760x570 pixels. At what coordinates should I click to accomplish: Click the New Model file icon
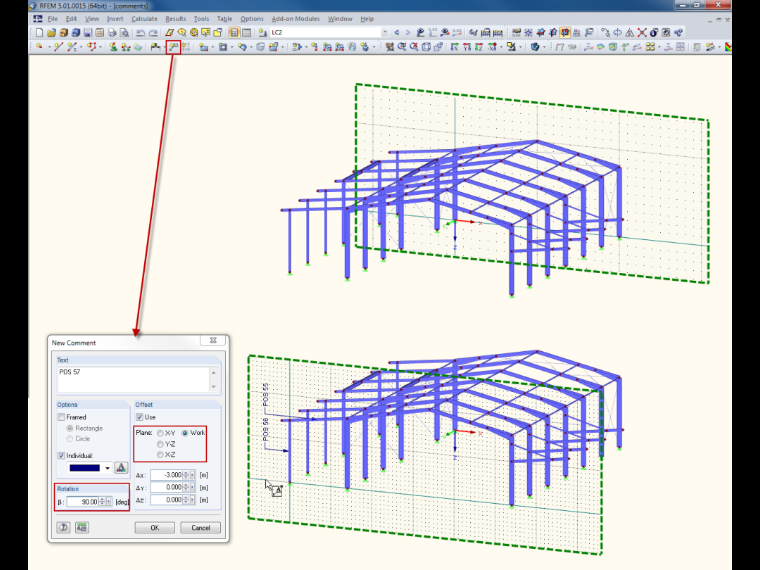[39, 33]
